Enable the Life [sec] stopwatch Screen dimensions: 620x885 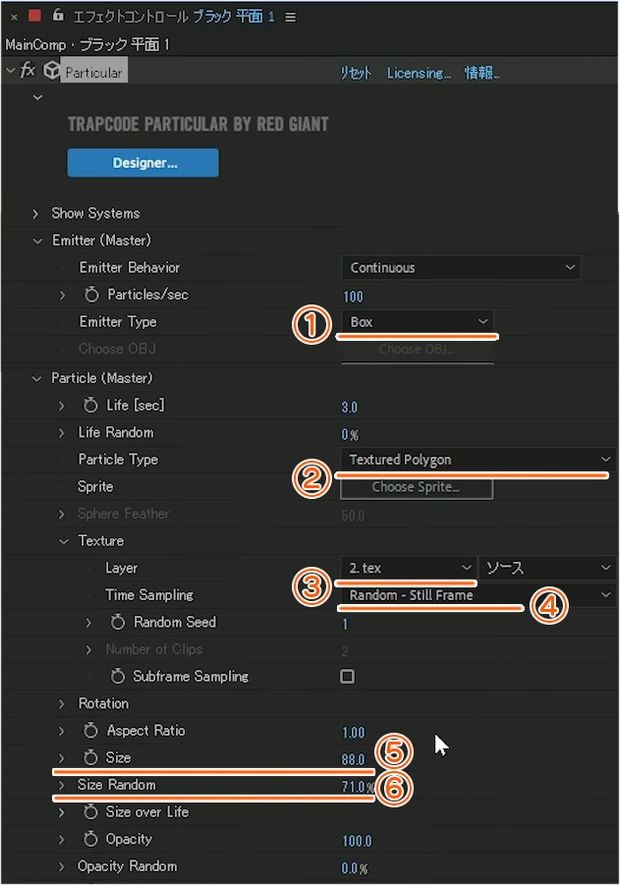tap(90, 405)
